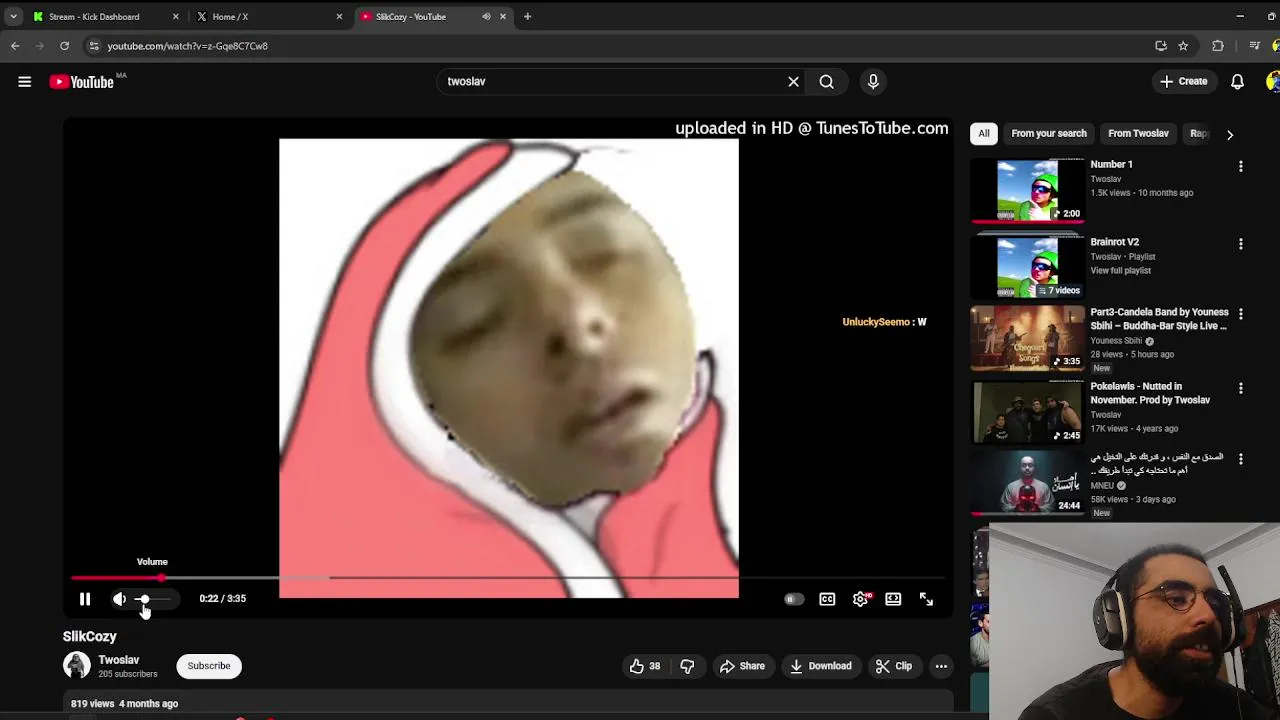Download the SlikCozy video
This screenshot has width=1280, height=720.
click(x=820, y=666)
